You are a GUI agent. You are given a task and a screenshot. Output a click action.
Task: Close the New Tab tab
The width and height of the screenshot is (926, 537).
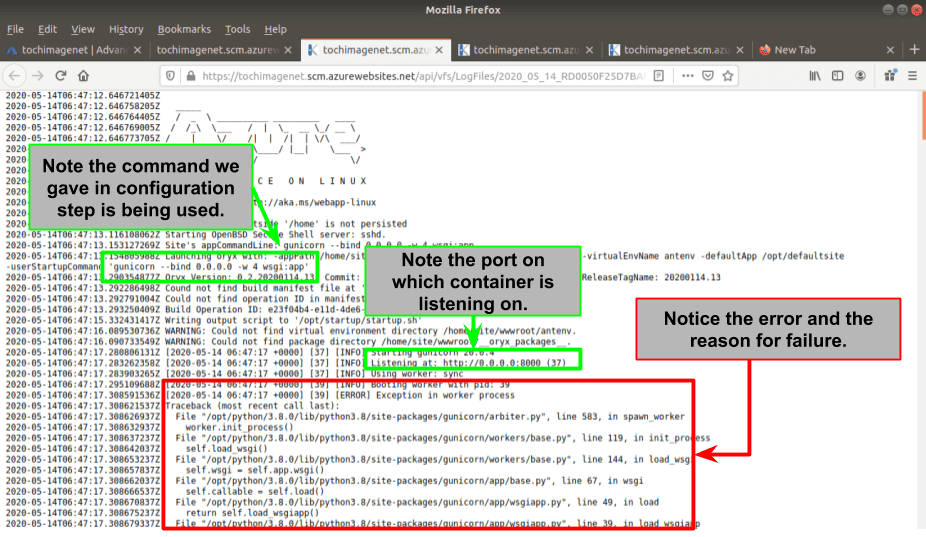point(891,50)
